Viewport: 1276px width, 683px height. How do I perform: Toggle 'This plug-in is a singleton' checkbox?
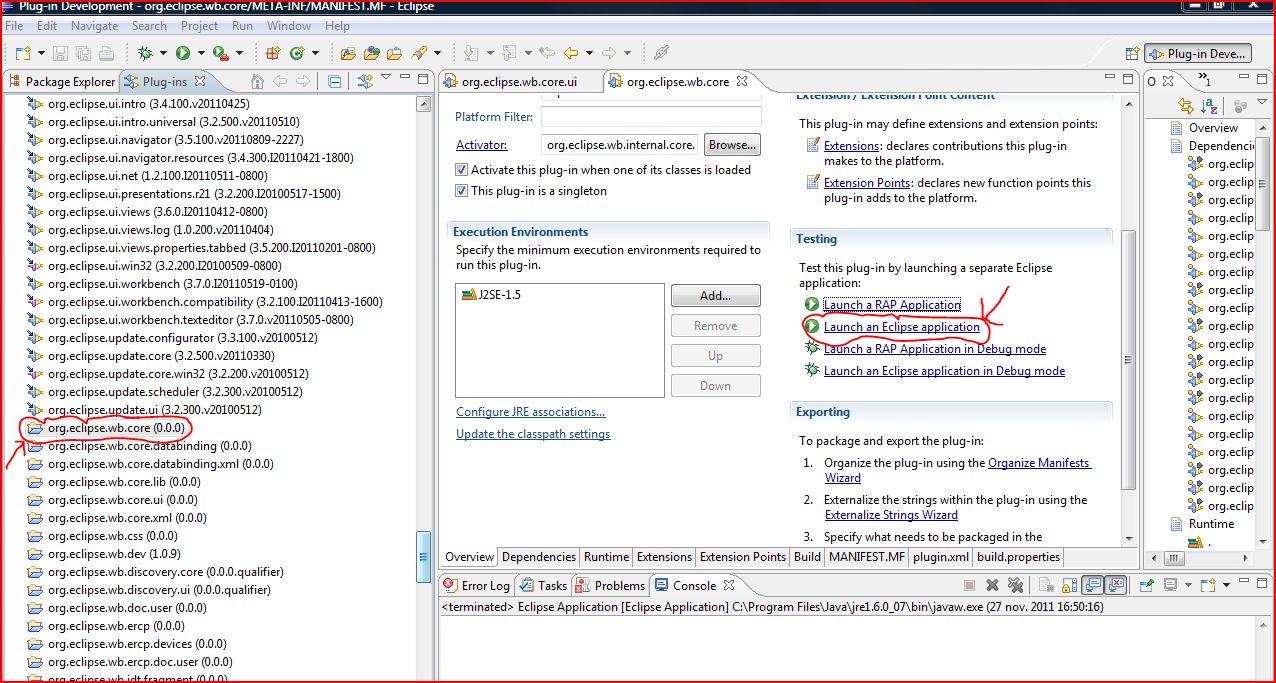(462, 191)
